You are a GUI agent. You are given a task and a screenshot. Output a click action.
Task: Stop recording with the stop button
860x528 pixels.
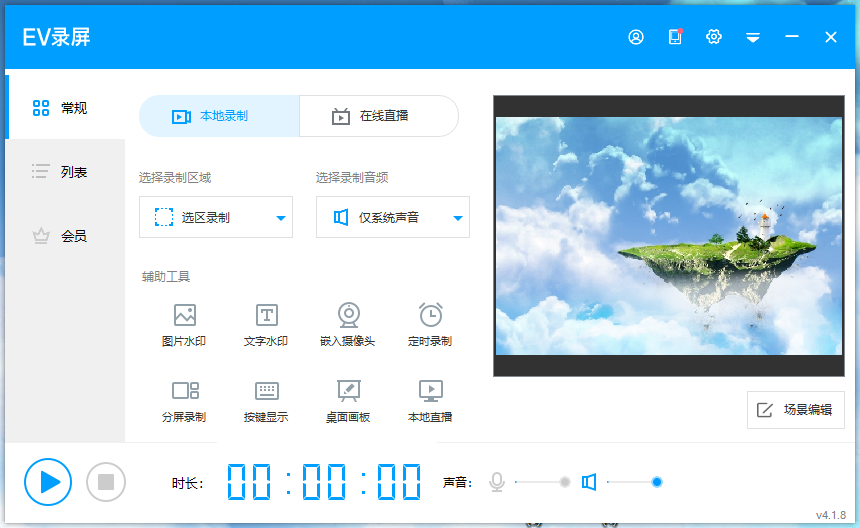[106, 482]
